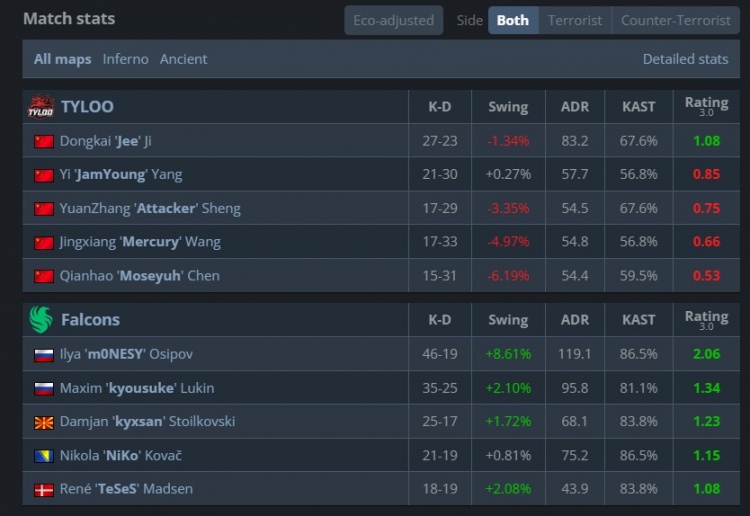Select the Both sides option
The height and width of the screenshot is (516, 750).
tap(513, 20)
